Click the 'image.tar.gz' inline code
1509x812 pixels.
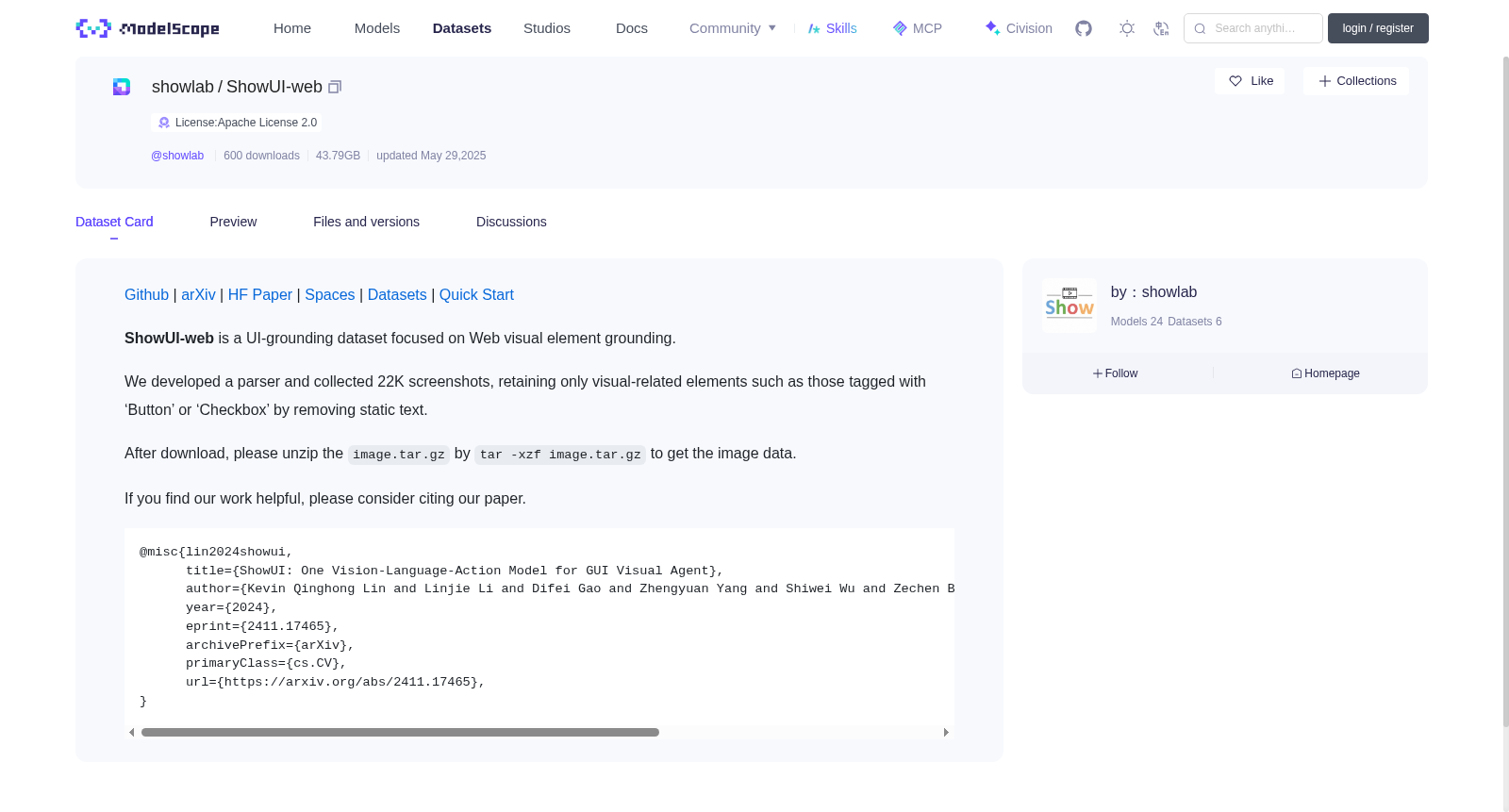tap(399, 455)
